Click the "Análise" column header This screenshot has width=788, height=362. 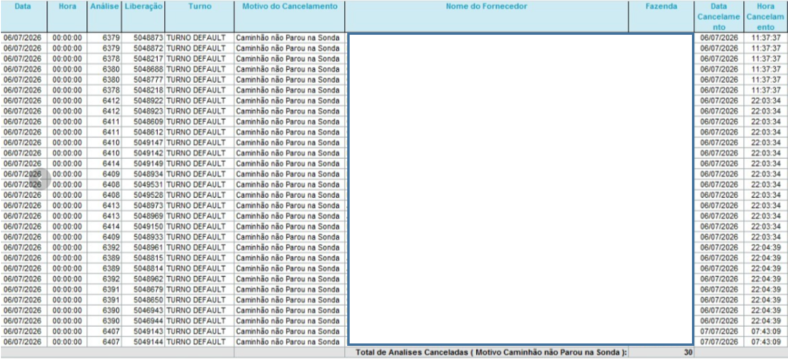104,17
